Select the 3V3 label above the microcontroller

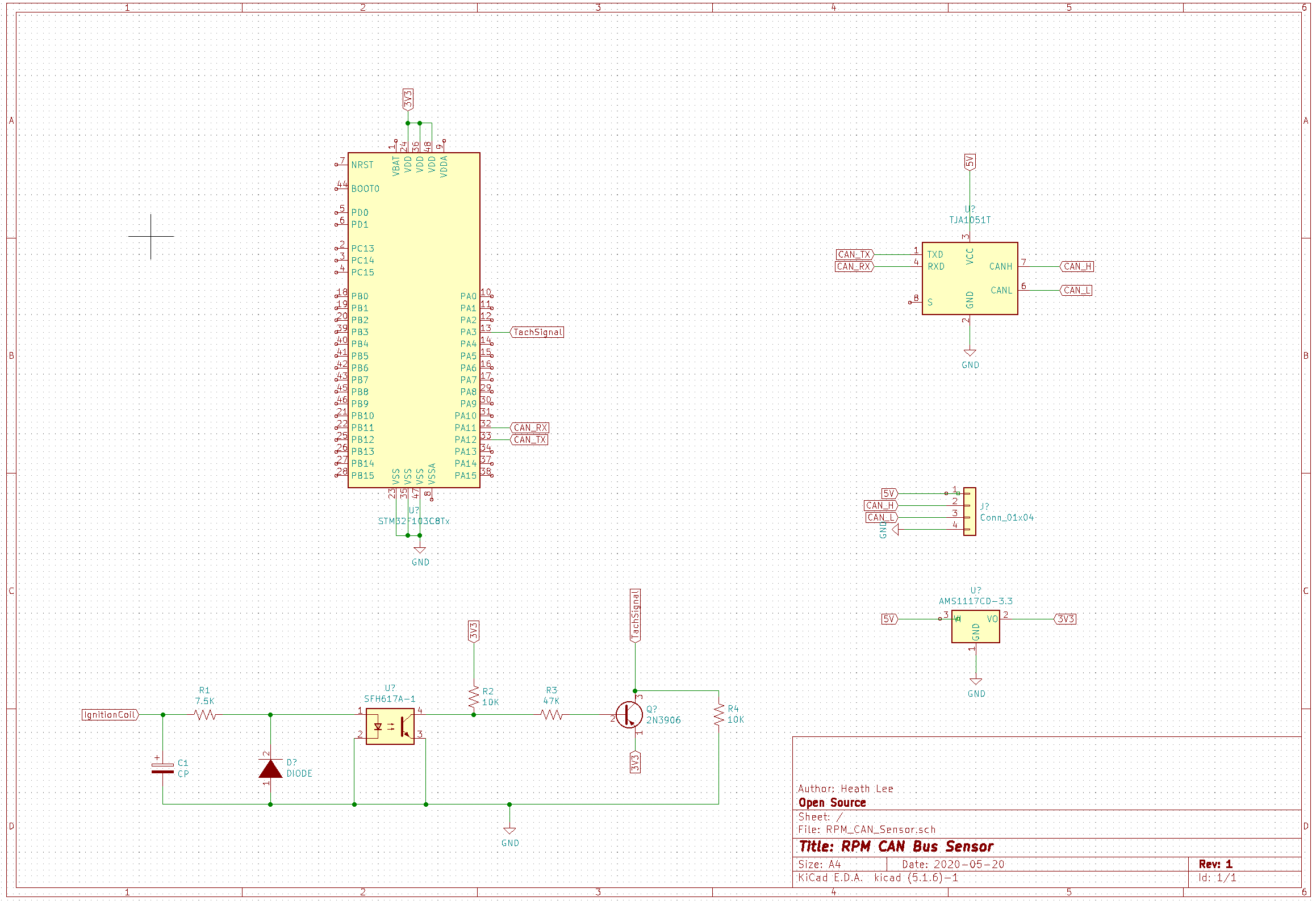[x=408, y=99]
